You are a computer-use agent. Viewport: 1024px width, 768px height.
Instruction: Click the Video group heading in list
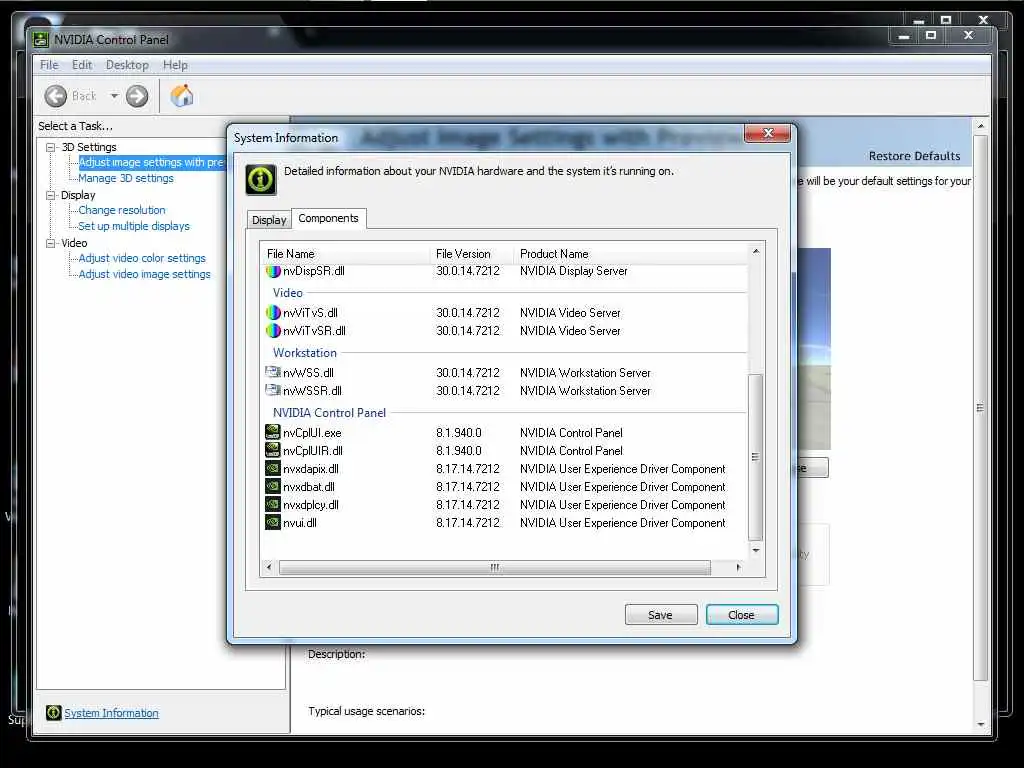click(288, 293)
